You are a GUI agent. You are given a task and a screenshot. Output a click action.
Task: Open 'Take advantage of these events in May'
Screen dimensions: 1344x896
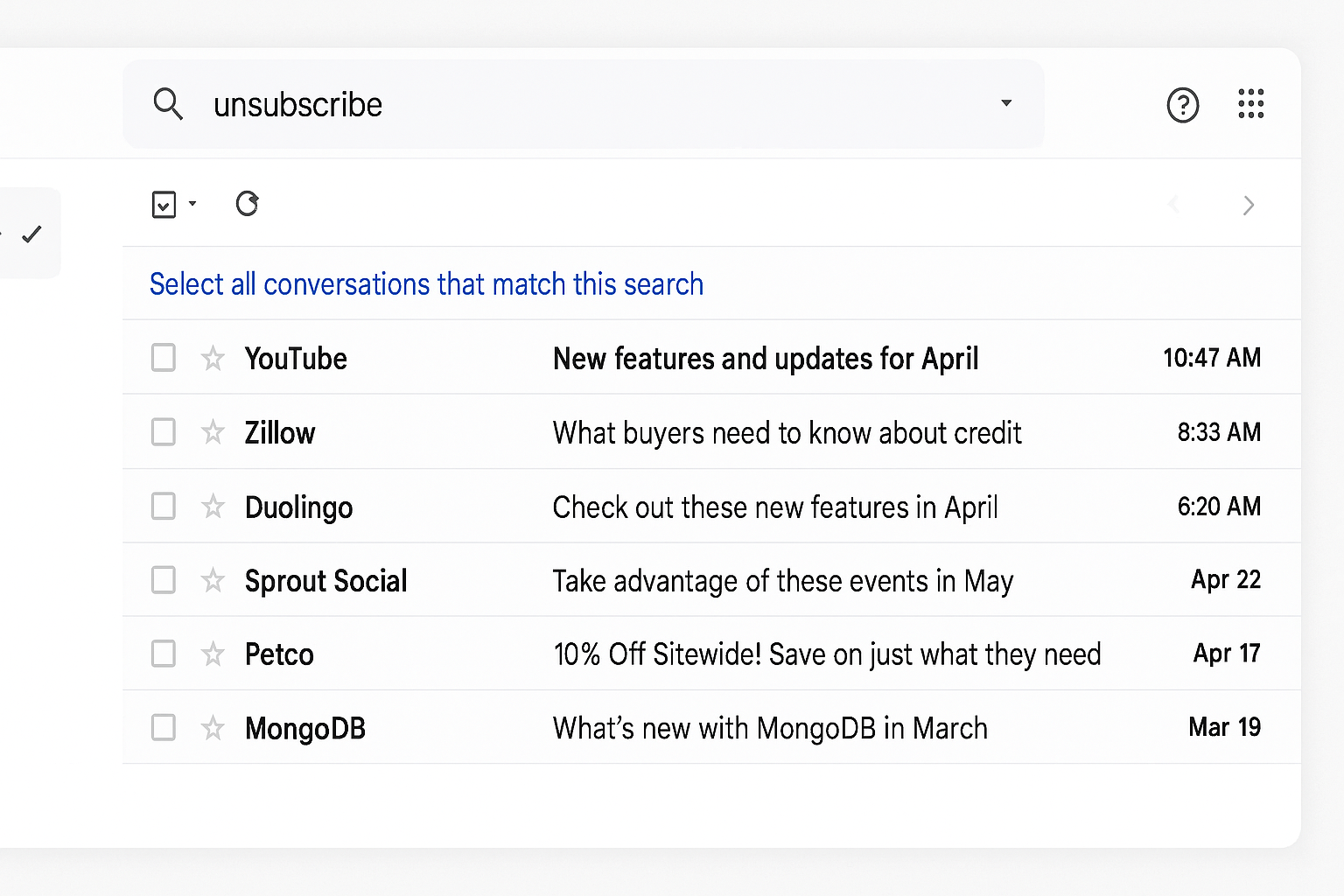783,581
